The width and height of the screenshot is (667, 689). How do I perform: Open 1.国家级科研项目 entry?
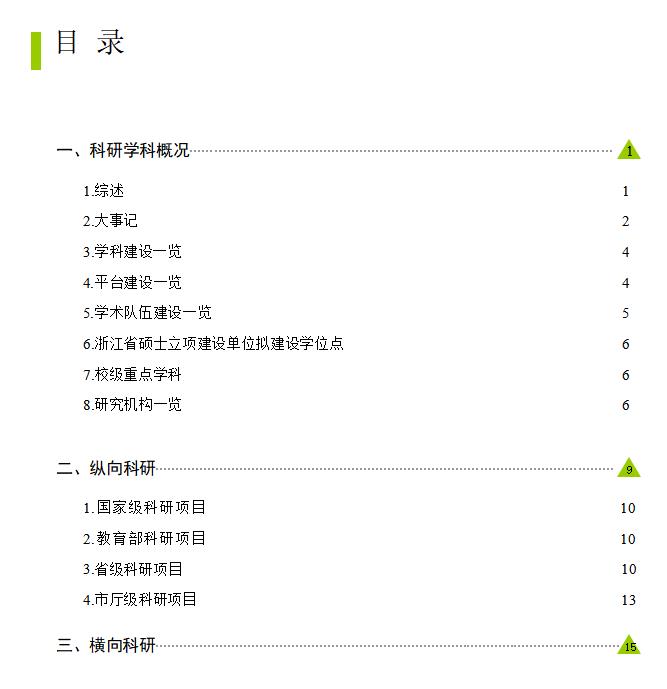[x=145, y=508]
